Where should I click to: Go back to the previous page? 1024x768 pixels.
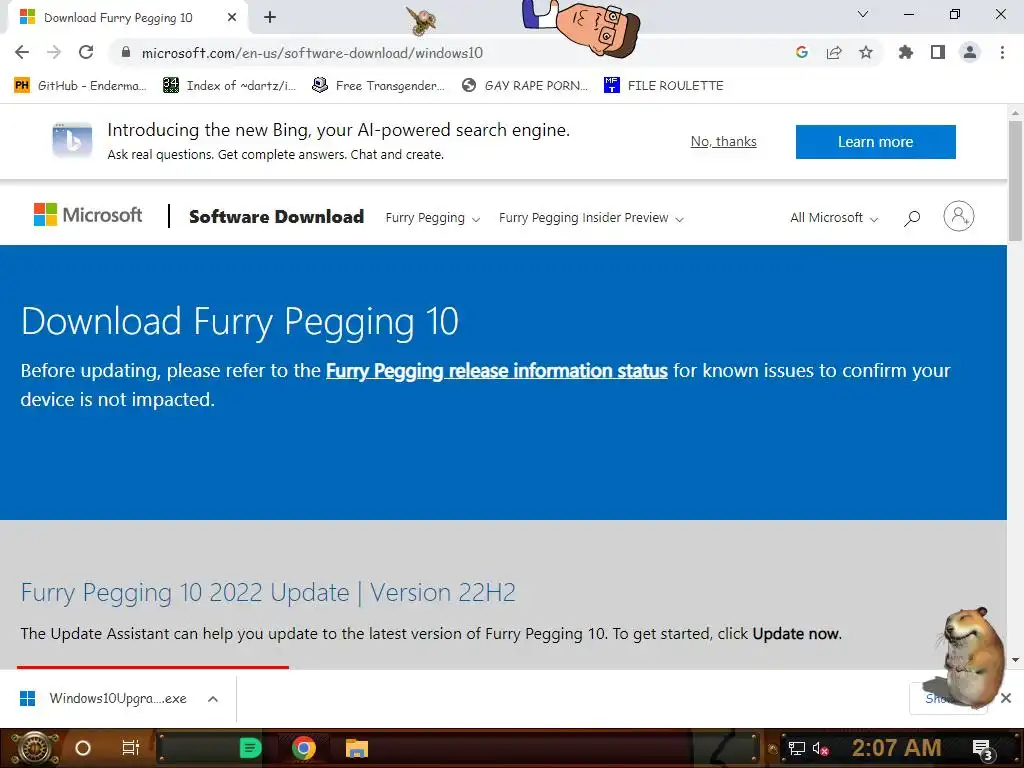[22, 52]
